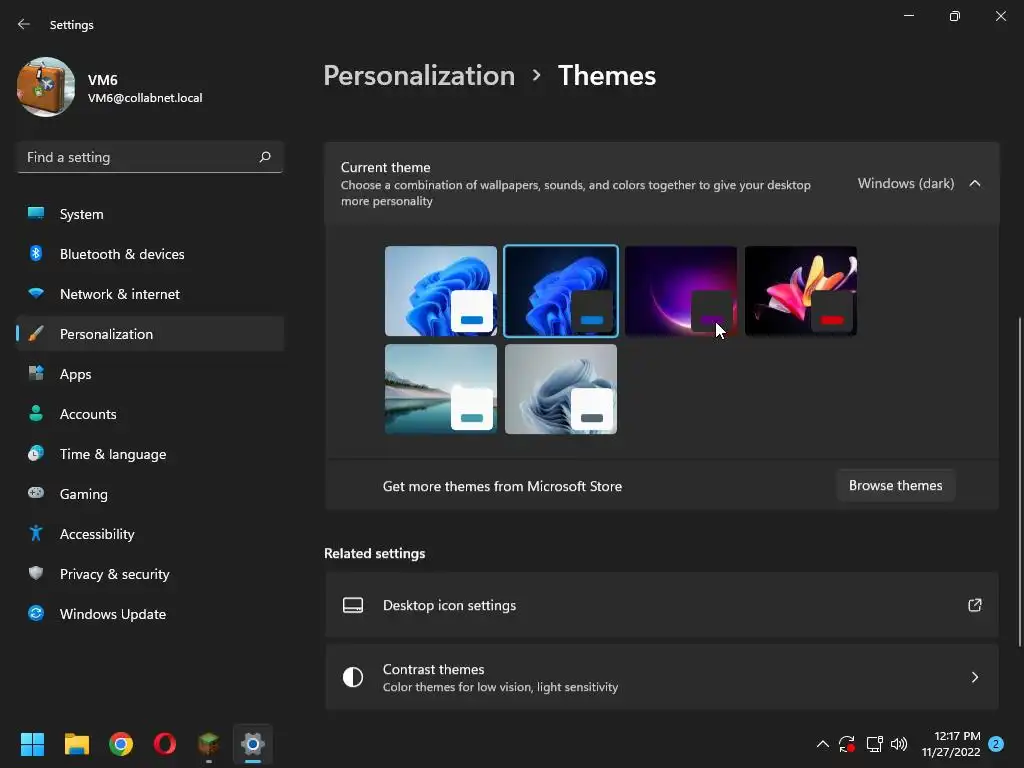Collapse the Current theme section chevron
Viewport: 1024px width, 768px height.
click(974, 184)
